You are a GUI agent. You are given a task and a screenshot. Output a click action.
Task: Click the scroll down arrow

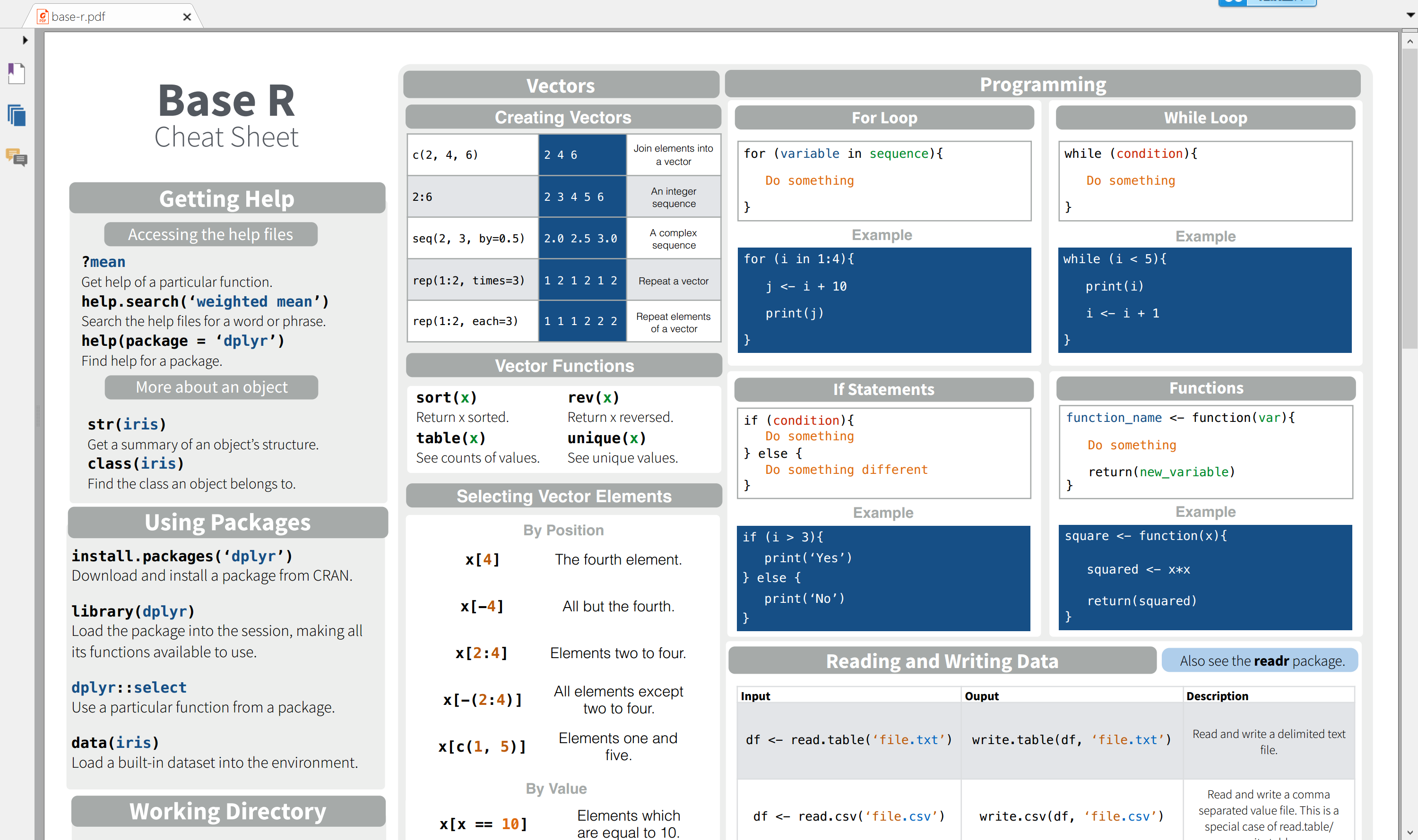pyautogui.click(x=1409, y=832)
